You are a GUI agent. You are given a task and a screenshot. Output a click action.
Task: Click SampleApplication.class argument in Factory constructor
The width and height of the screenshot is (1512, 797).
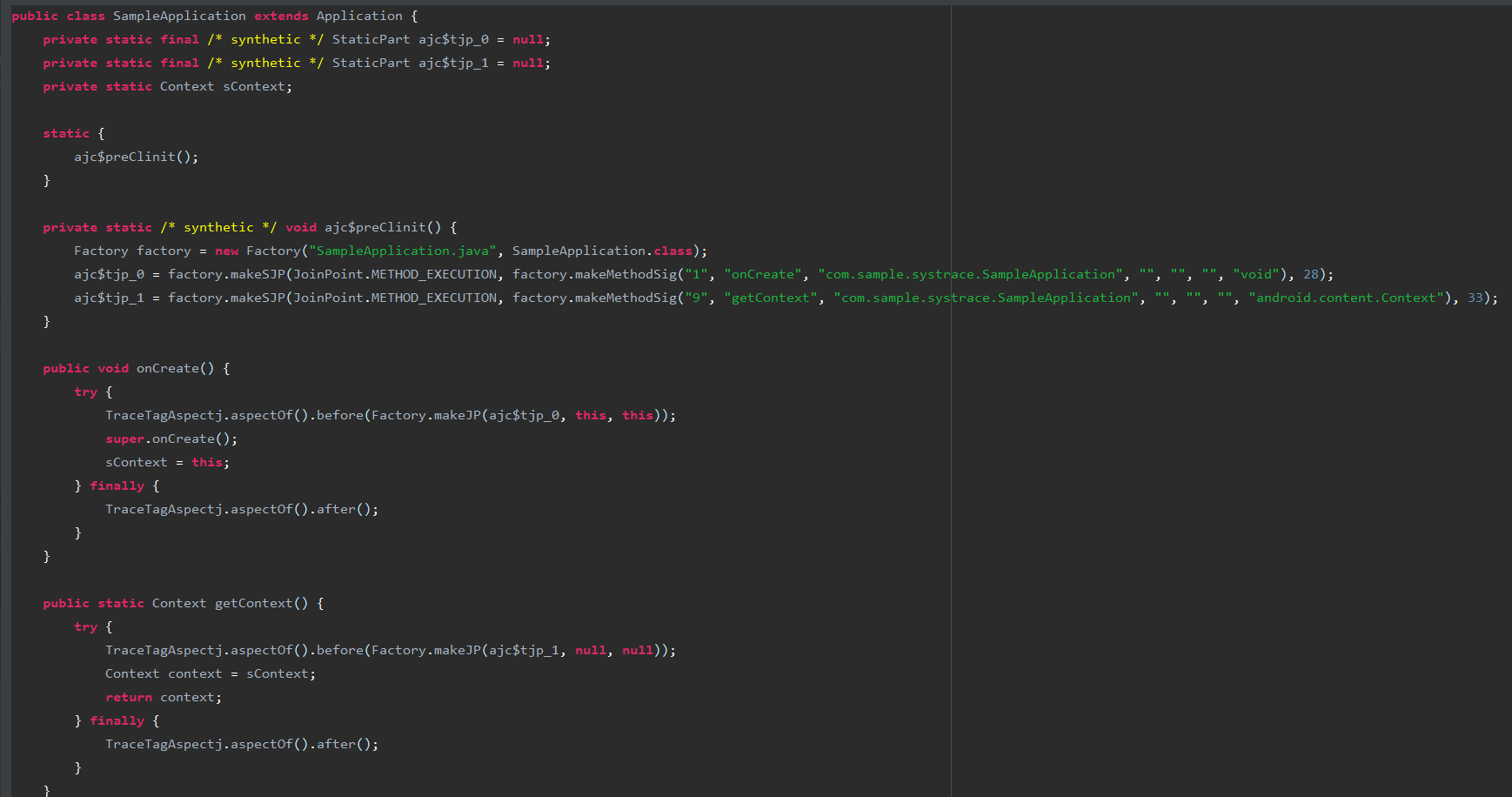tap(601, 251)
